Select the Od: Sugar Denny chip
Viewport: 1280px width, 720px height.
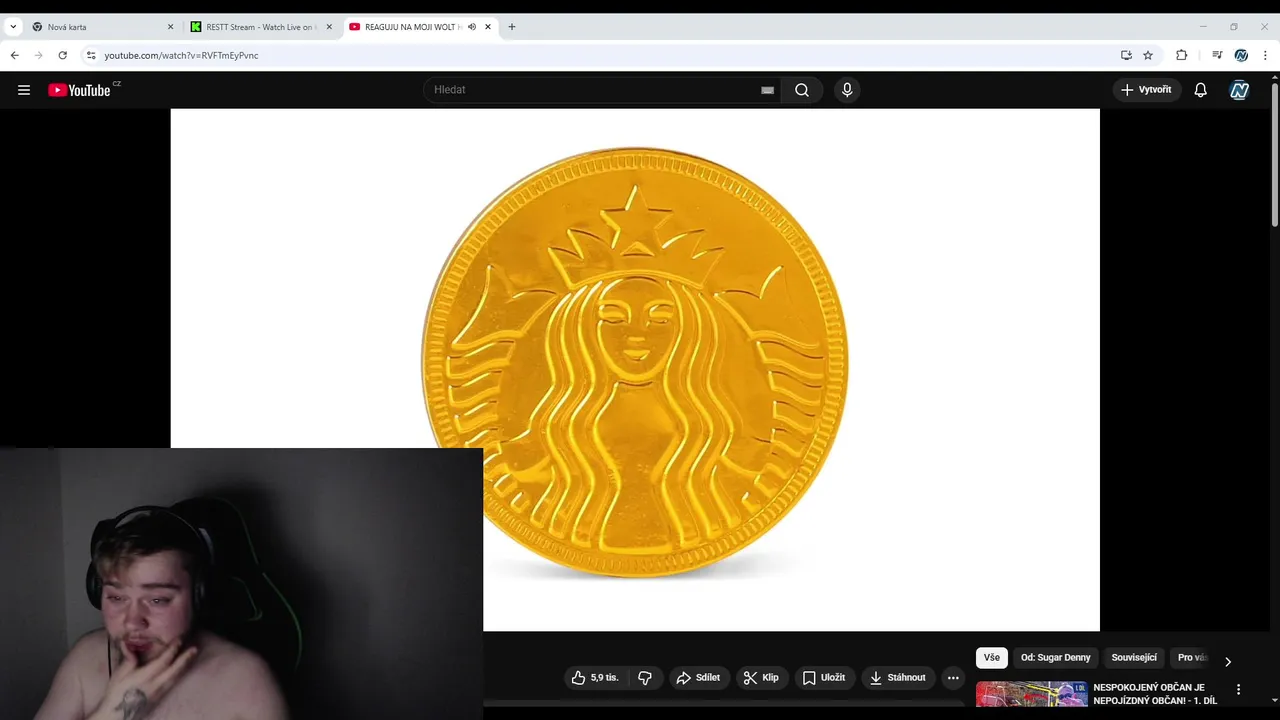[1055, 658]
